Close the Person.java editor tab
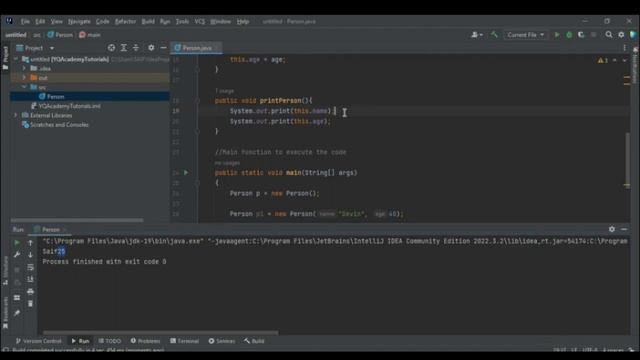The image size is (640, 360). [217, 48]
